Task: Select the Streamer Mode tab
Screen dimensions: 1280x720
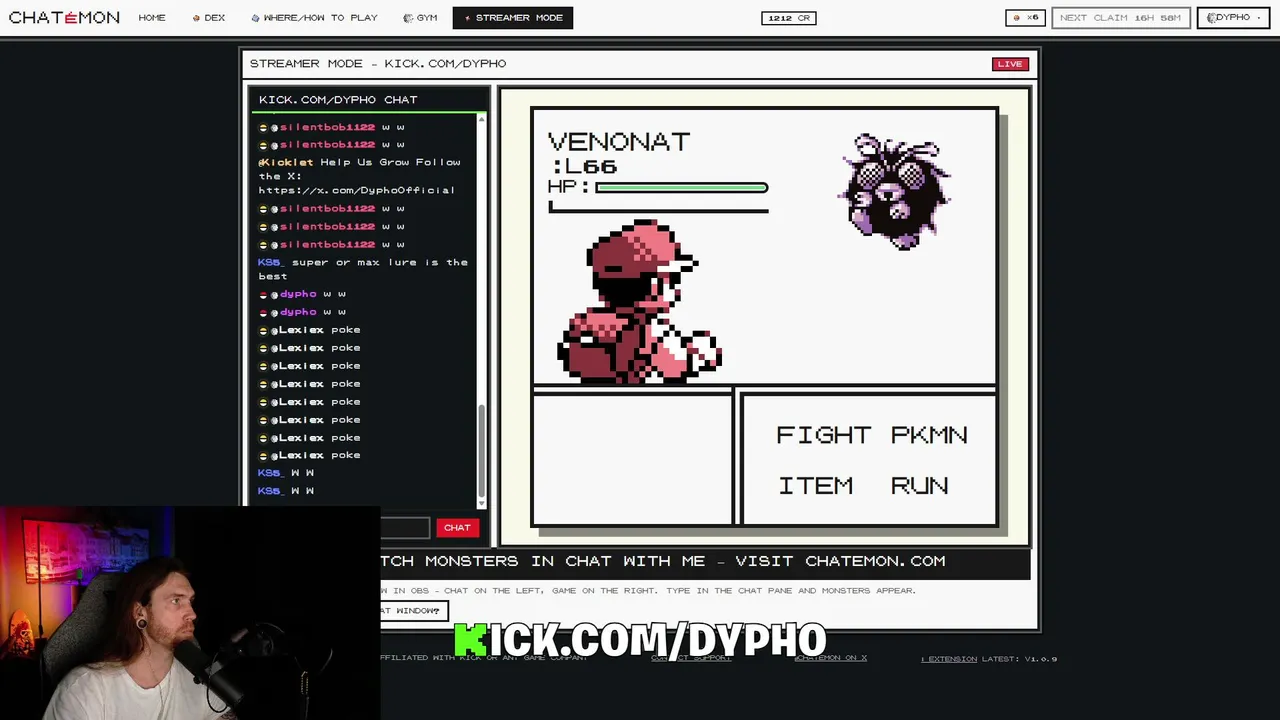Action: pyautogui.click(x=513, y=17)
